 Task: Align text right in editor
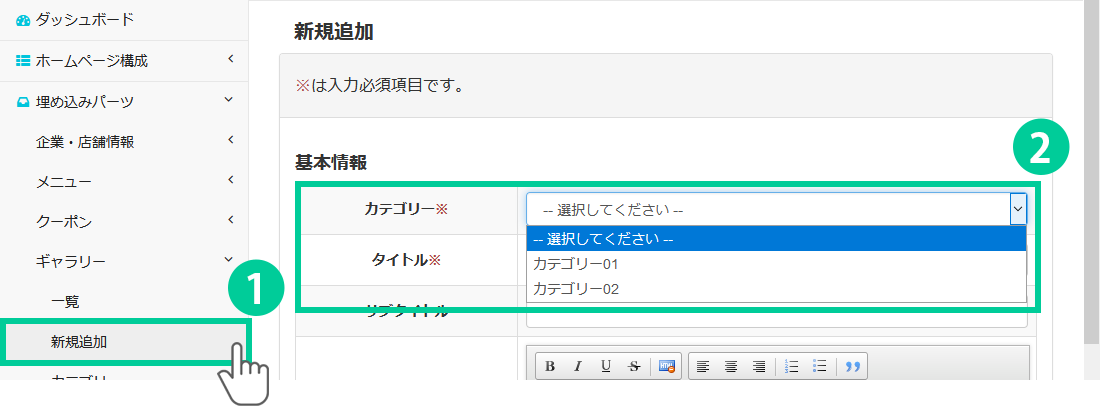(x=759, y=367)
